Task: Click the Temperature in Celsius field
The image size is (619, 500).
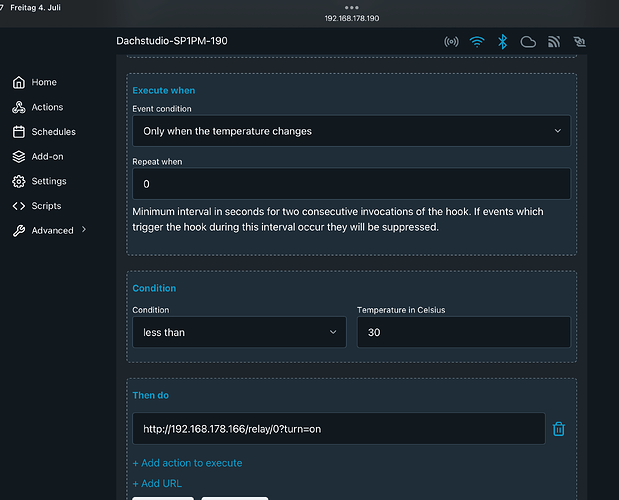Action: [x=464, y=332]
